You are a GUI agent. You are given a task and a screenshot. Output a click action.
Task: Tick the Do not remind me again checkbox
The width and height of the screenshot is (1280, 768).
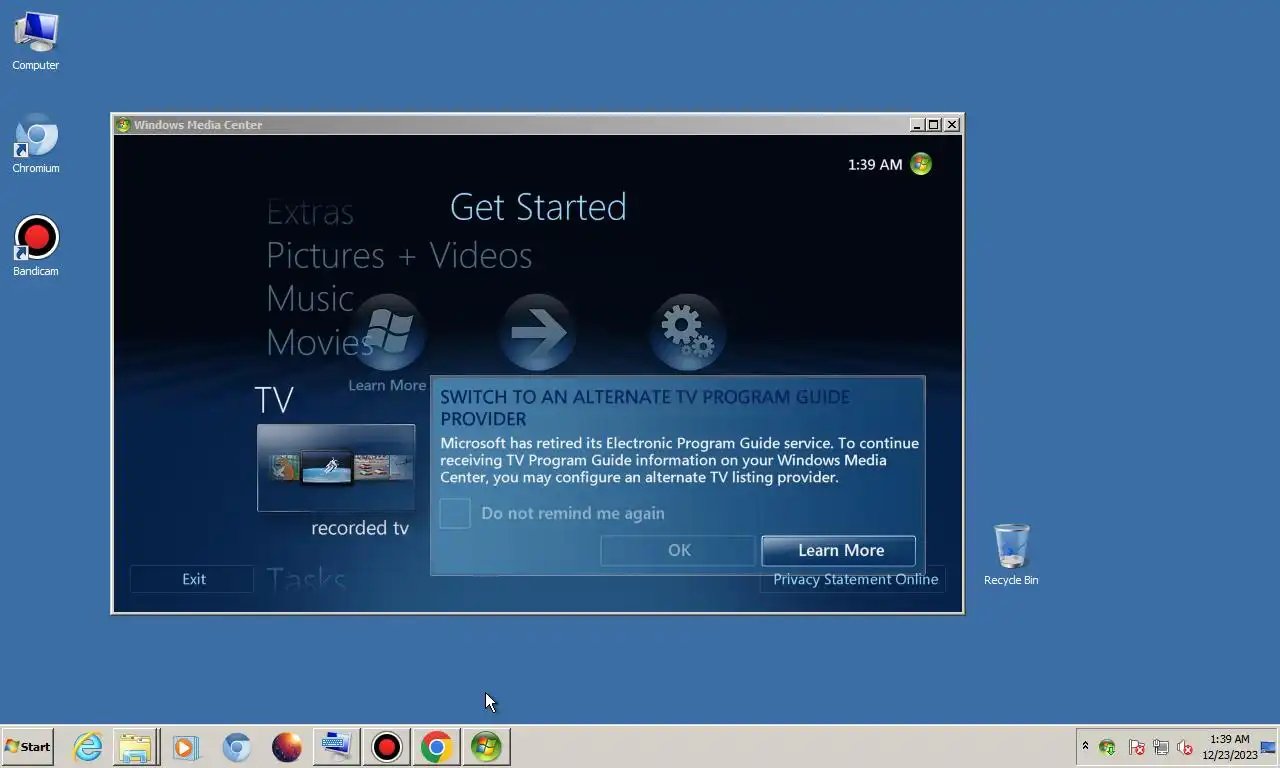point(455,513)
